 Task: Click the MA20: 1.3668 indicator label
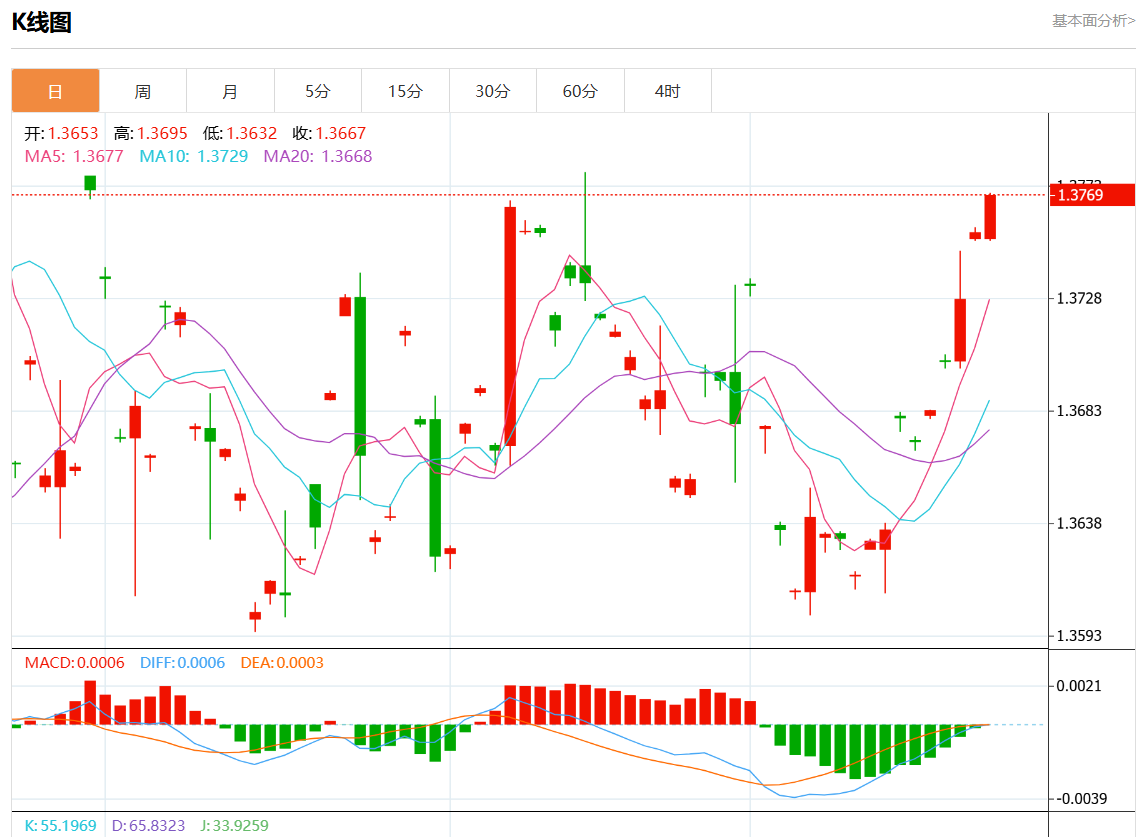point(318,157)
